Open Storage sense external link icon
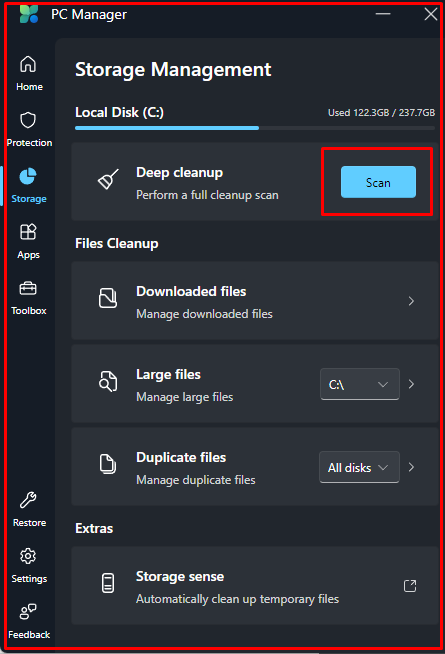Screen dimensions: 445x654 tap(410, 586)
